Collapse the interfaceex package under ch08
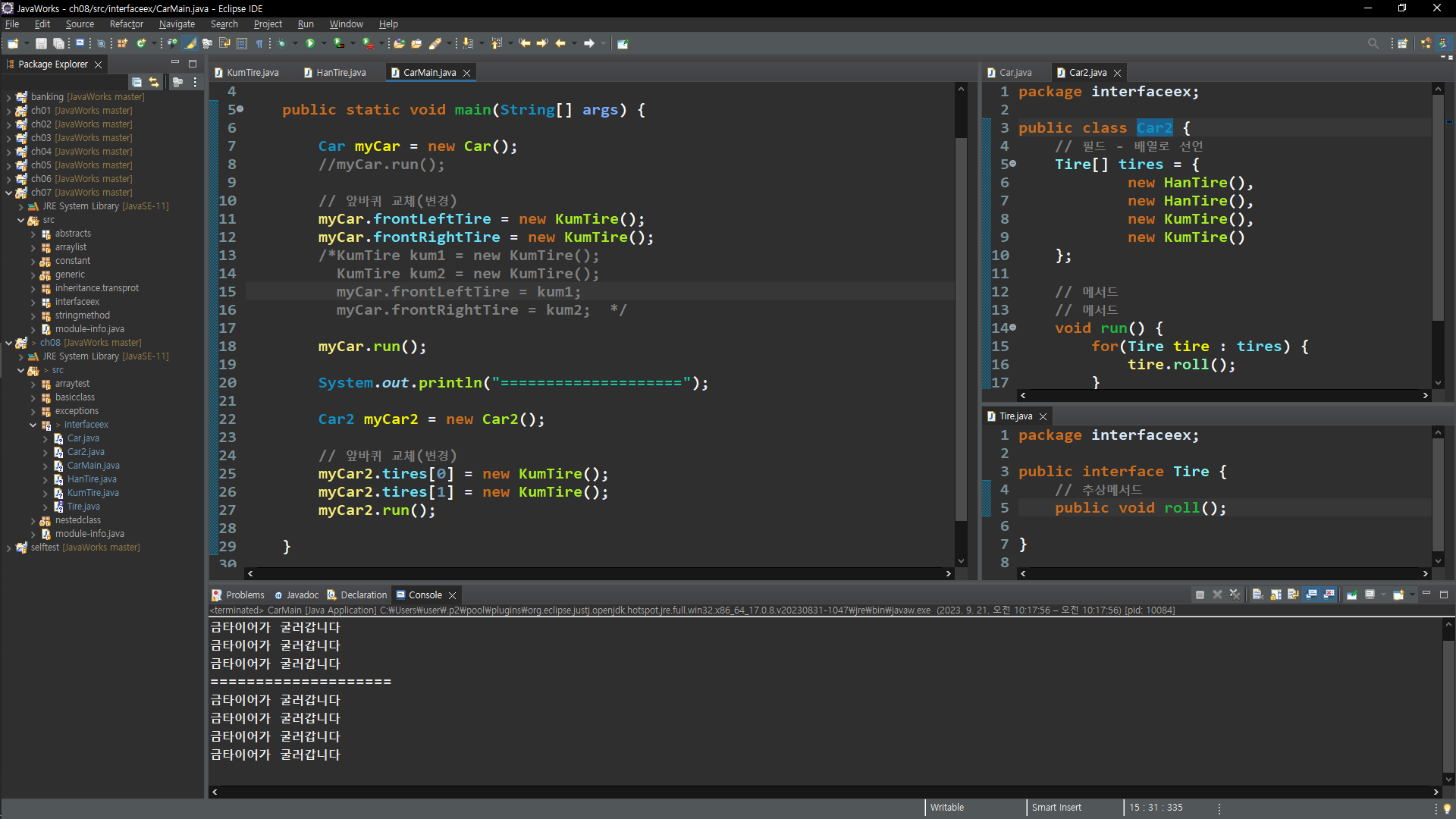 click(x=33, y=425)
